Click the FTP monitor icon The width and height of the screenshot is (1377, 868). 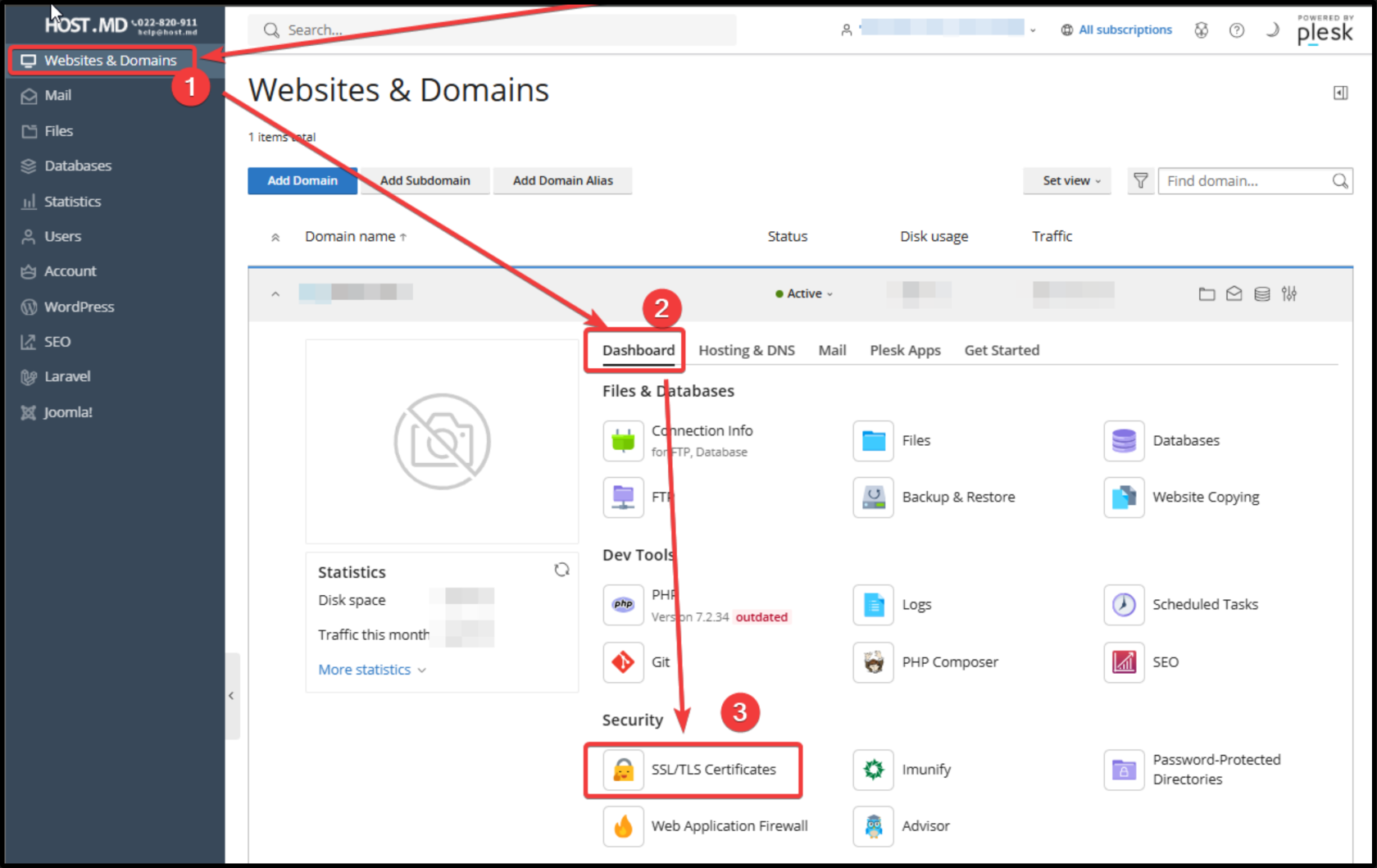[623, 498]
